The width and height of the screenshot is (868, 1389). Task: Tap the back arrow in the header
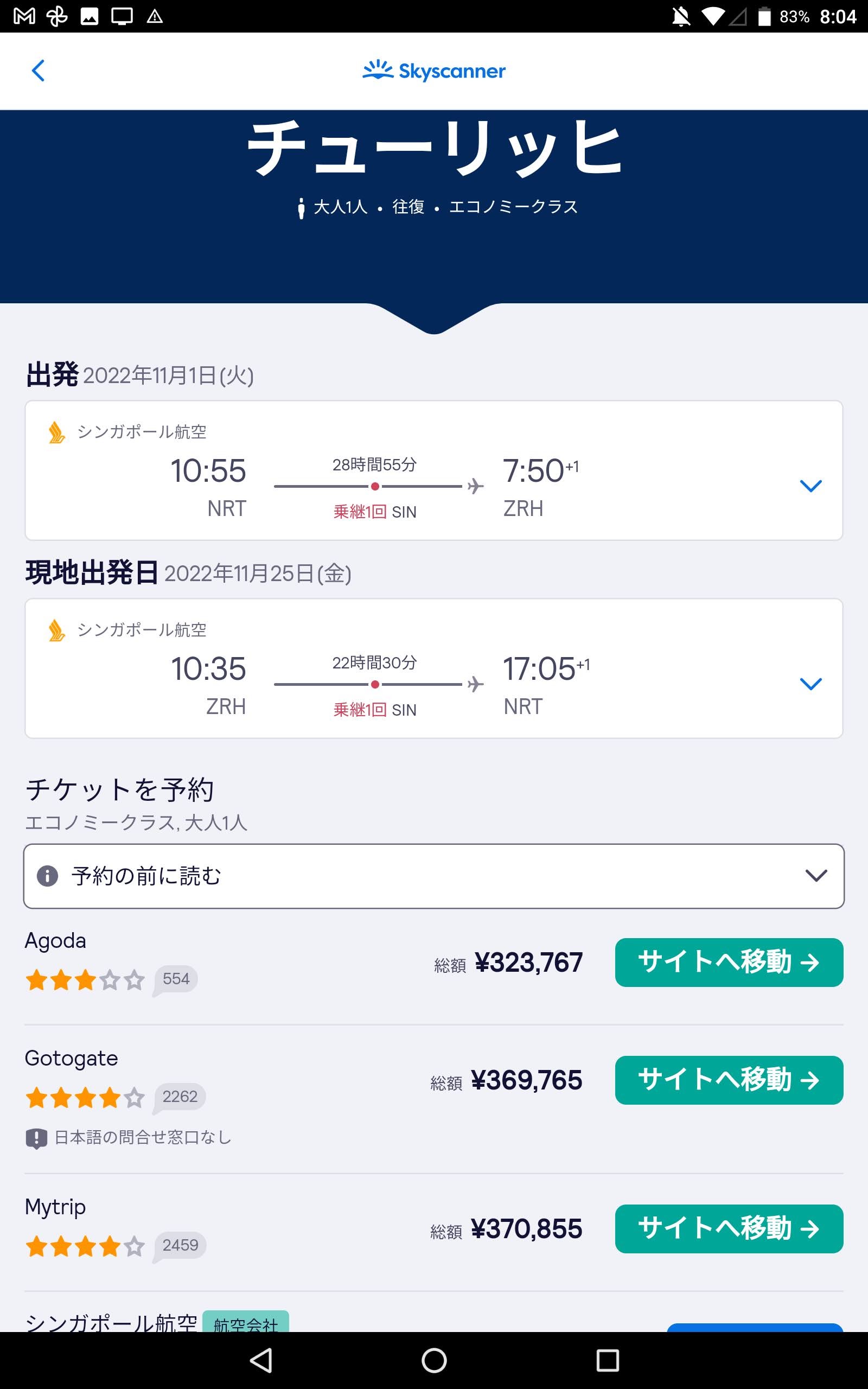pyautogui.click(x=38, y=71)
